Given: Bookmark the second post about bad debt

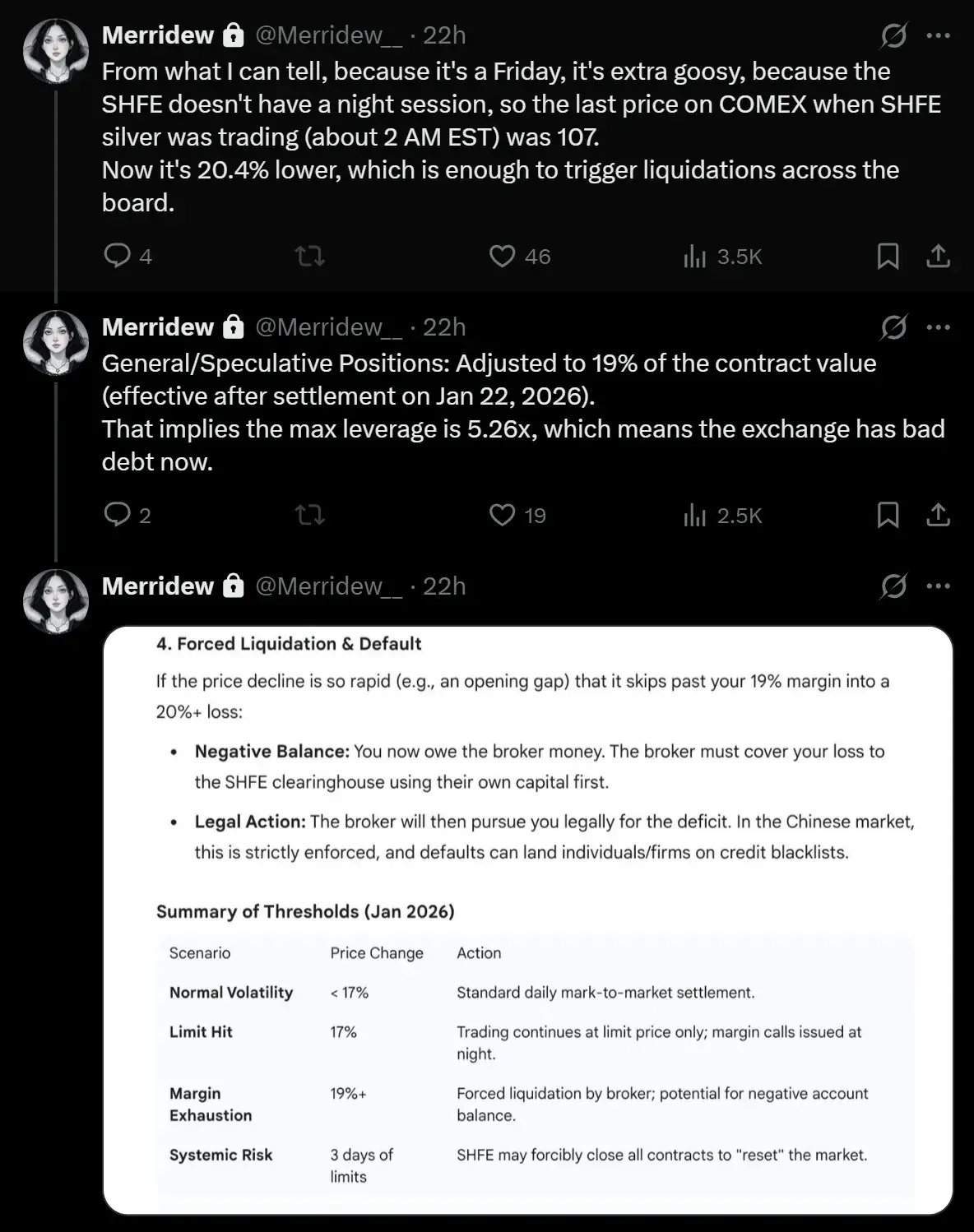Looking at the screenshot, I should point(888,515).
